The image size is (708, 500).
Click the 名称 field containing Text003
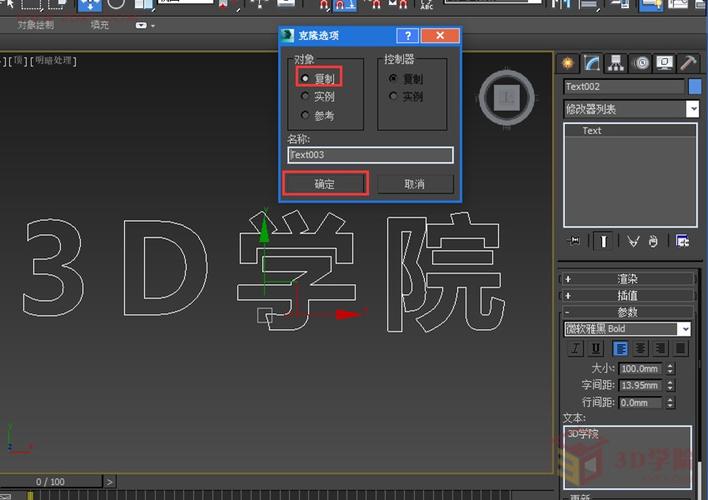(370, 155)
